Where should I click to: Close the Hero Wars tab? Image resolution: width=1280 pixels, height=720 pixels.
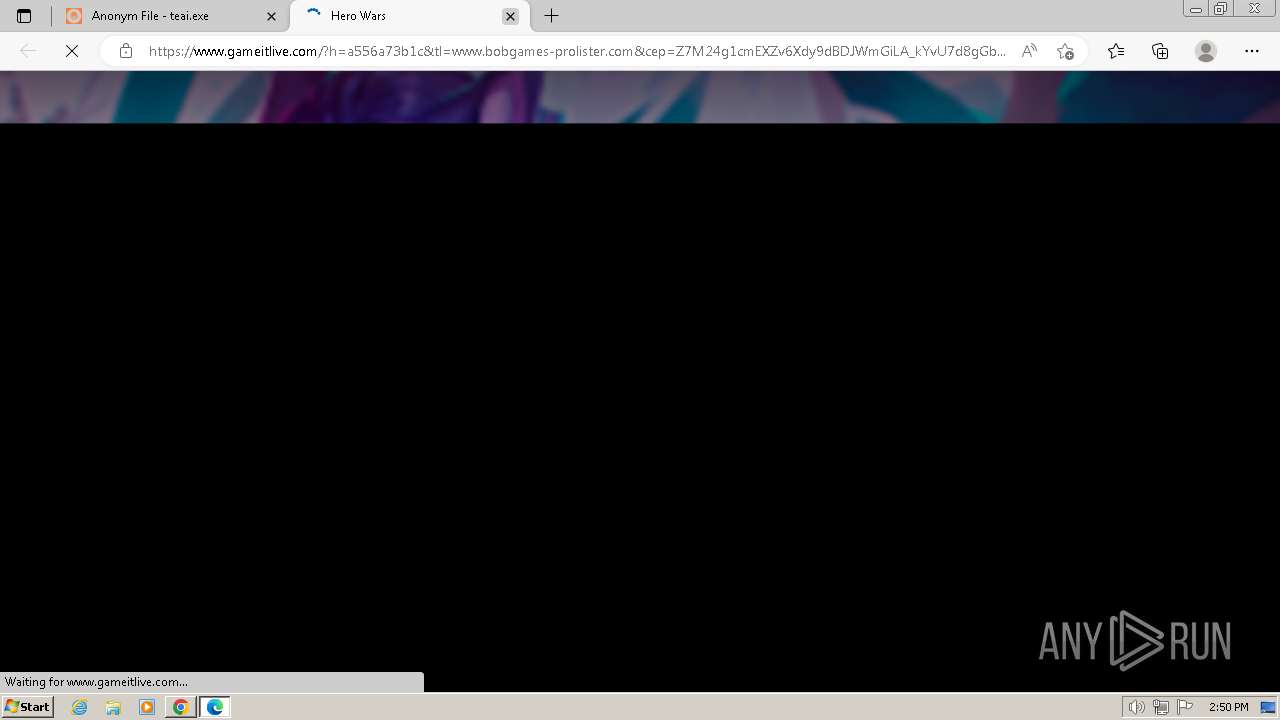[510, 16]
